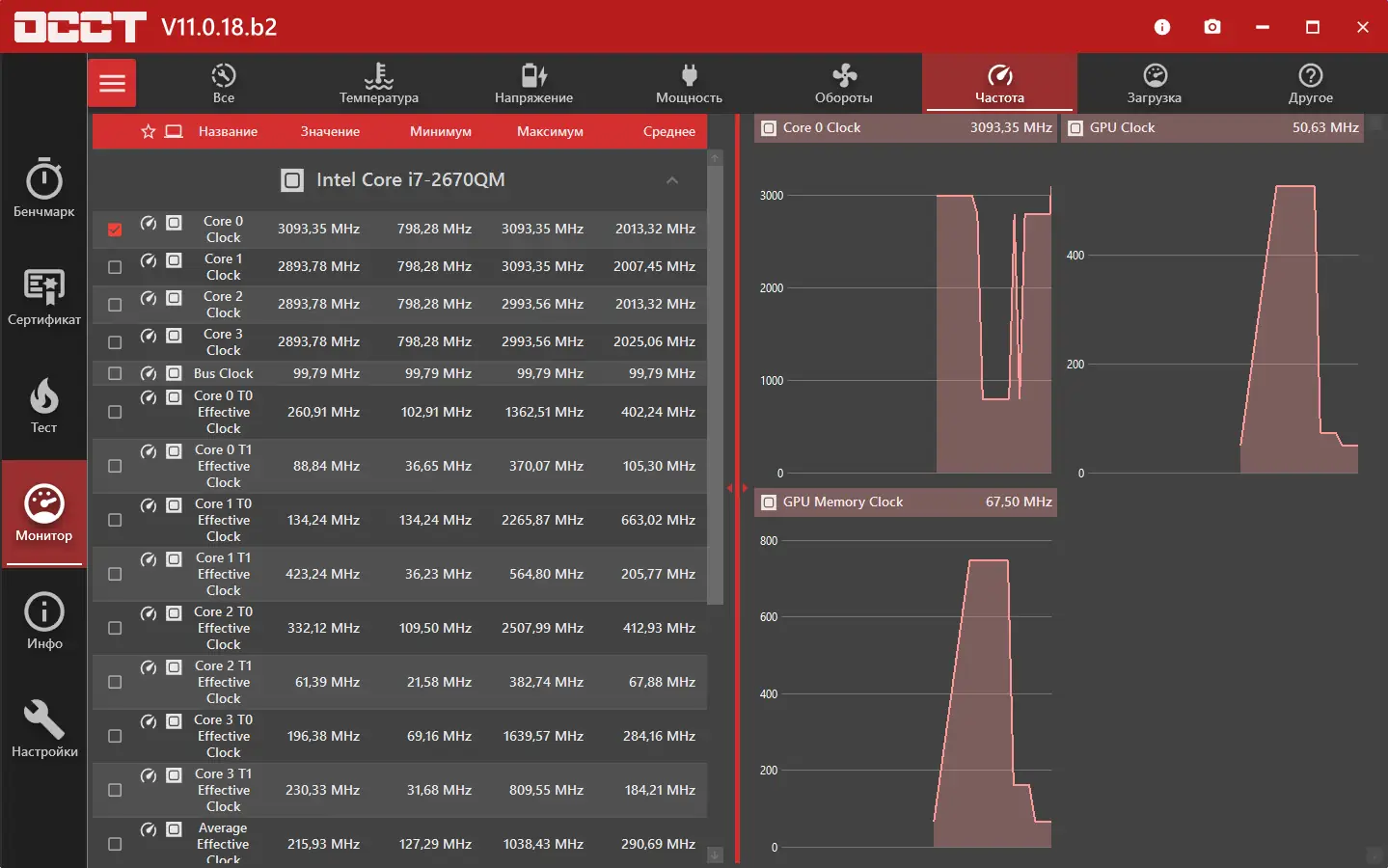Viewport: 1388px width, 868px height.
Task: Click the red panel splitter arrows
Action: 737,488
